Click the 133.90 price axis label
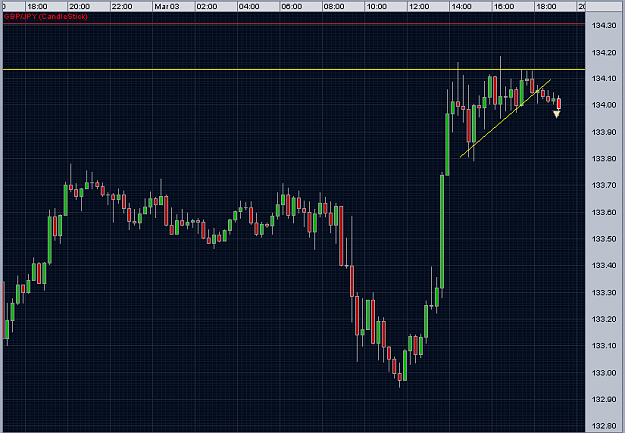The width and height of the screenshot is (625, 433). coord(604,132)
